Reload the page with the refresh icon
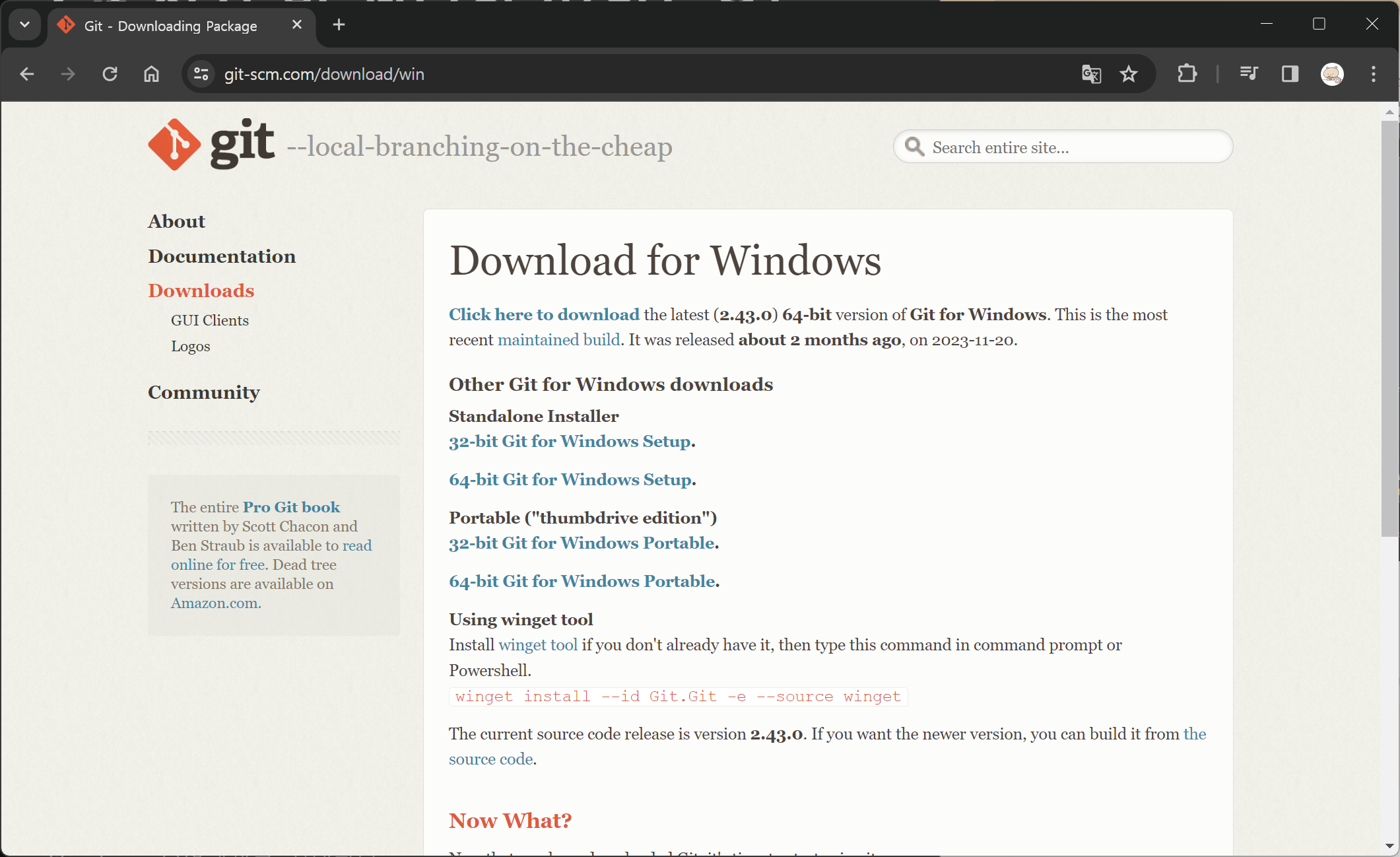The height and width of the screenshot is (857, 1400). point(110,74)
